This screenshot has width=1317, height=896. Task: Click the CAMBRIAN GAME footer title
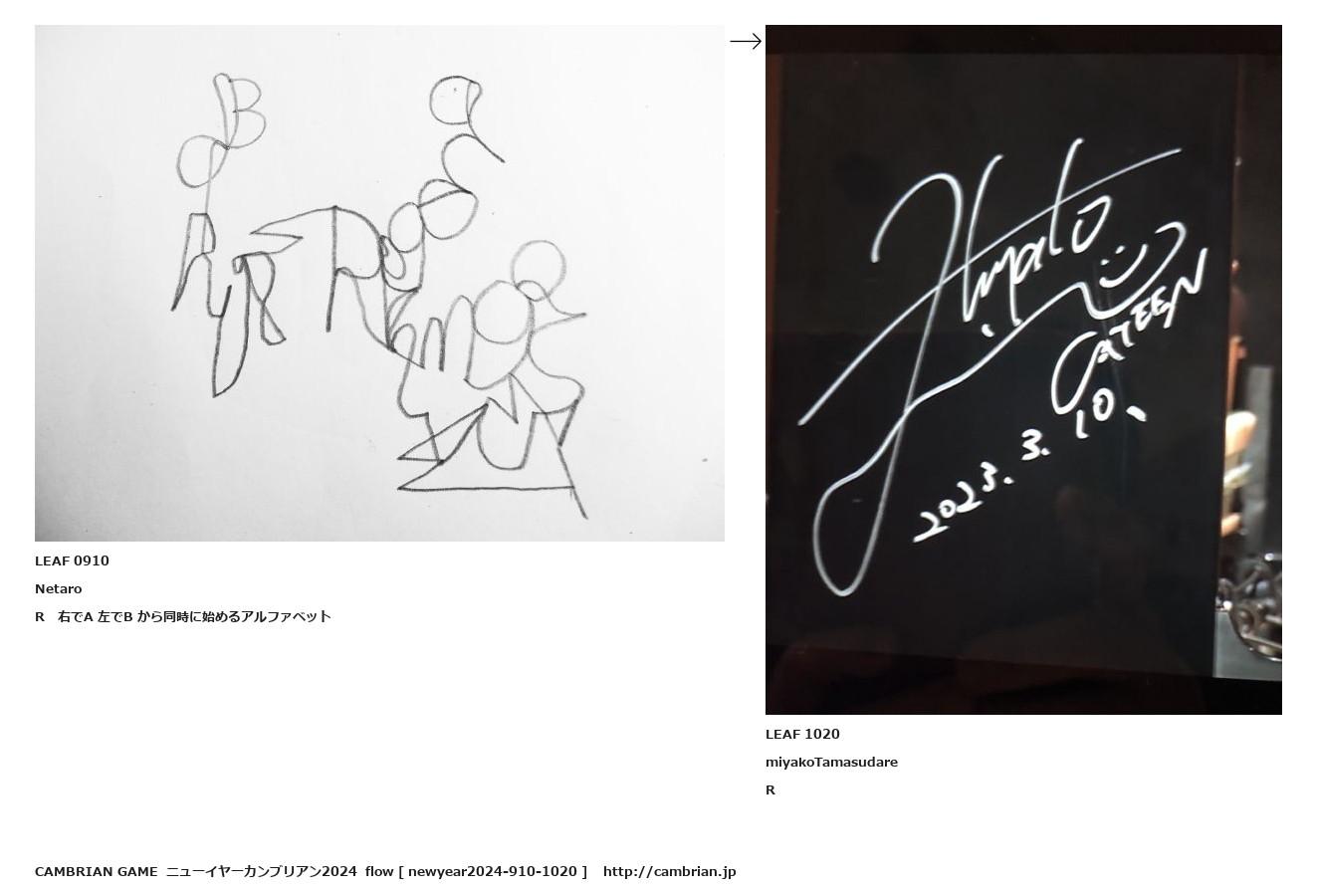pyautogui.click(x=96, y=871)
